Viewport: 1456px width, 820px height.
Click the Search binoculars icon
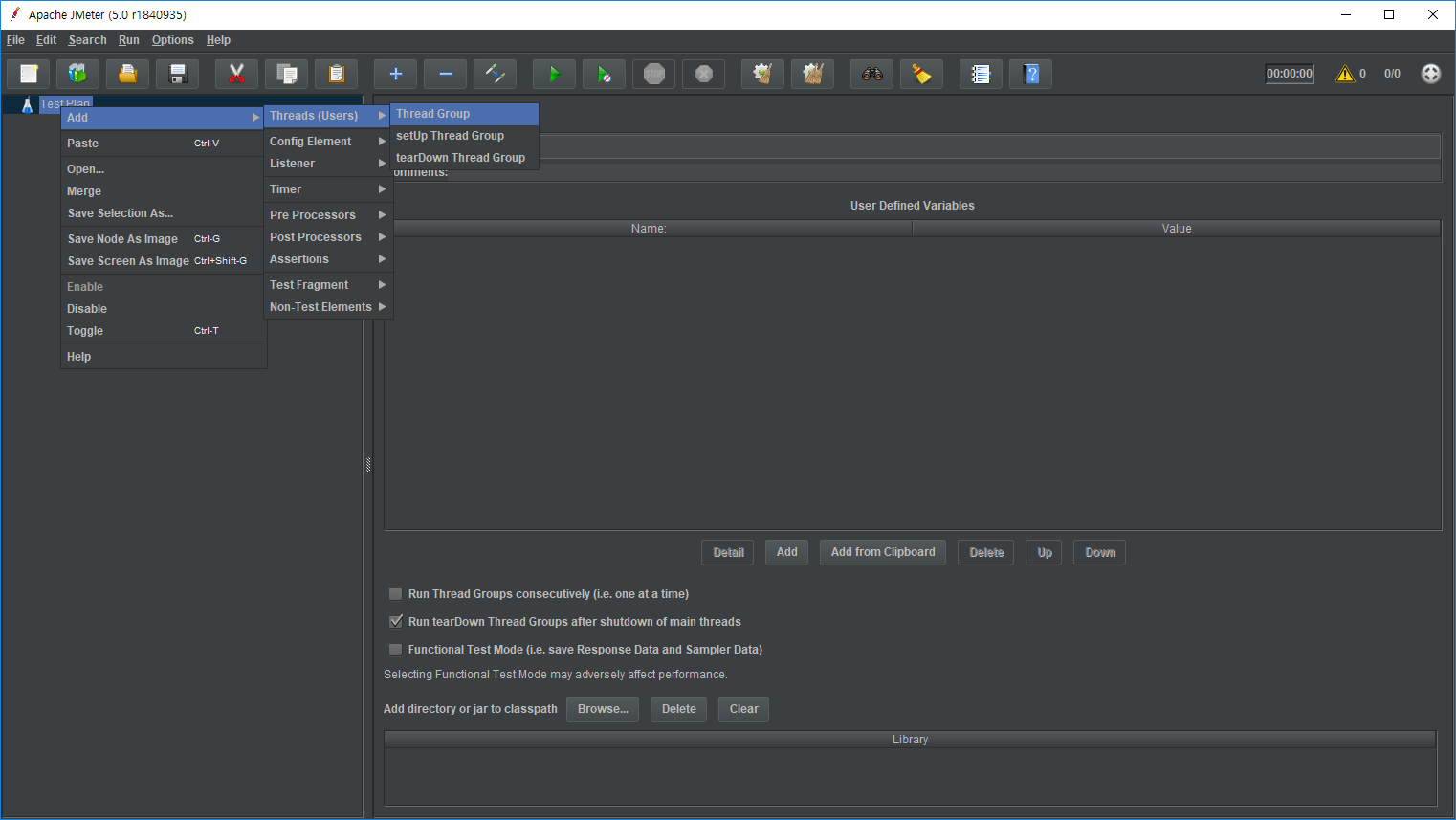[x=872, y=74]
